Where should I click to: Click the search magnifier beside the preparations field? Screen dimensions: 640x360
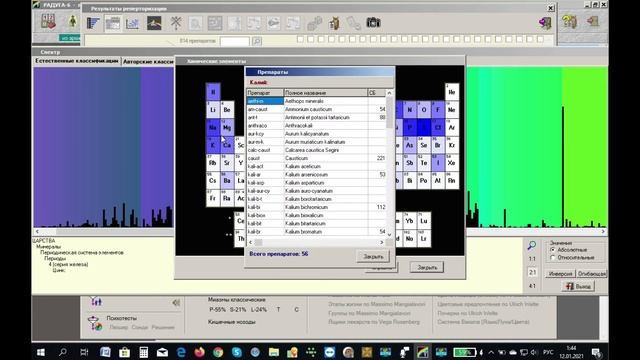257,41
